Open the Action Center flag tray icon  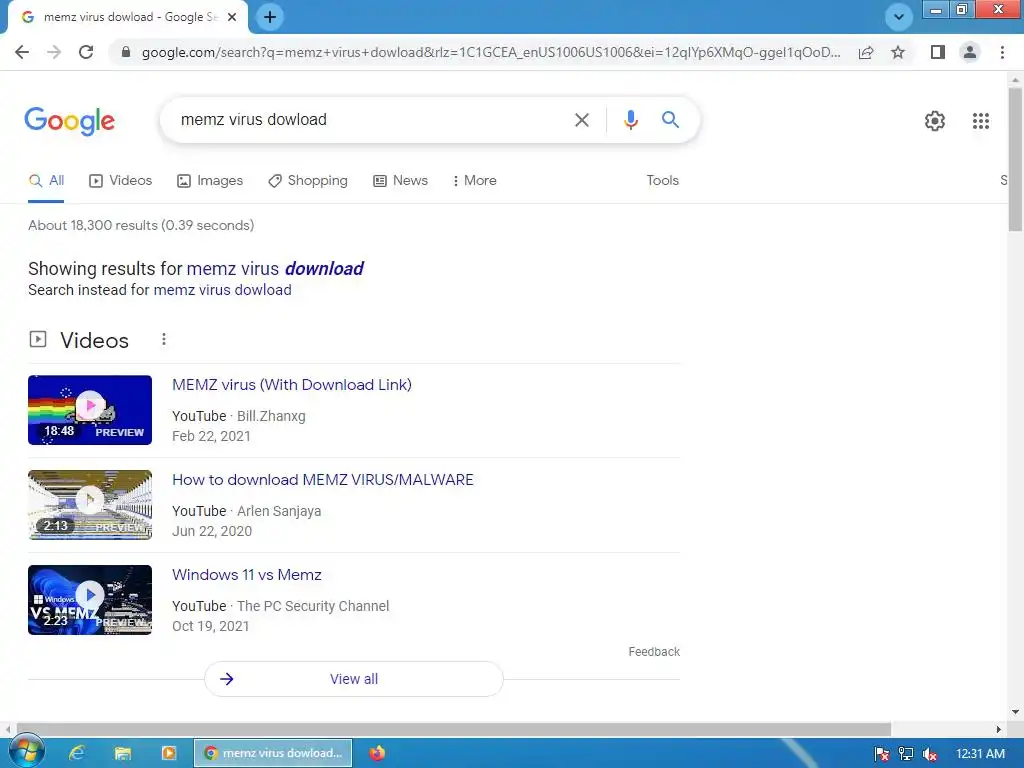tap(882, 754)
